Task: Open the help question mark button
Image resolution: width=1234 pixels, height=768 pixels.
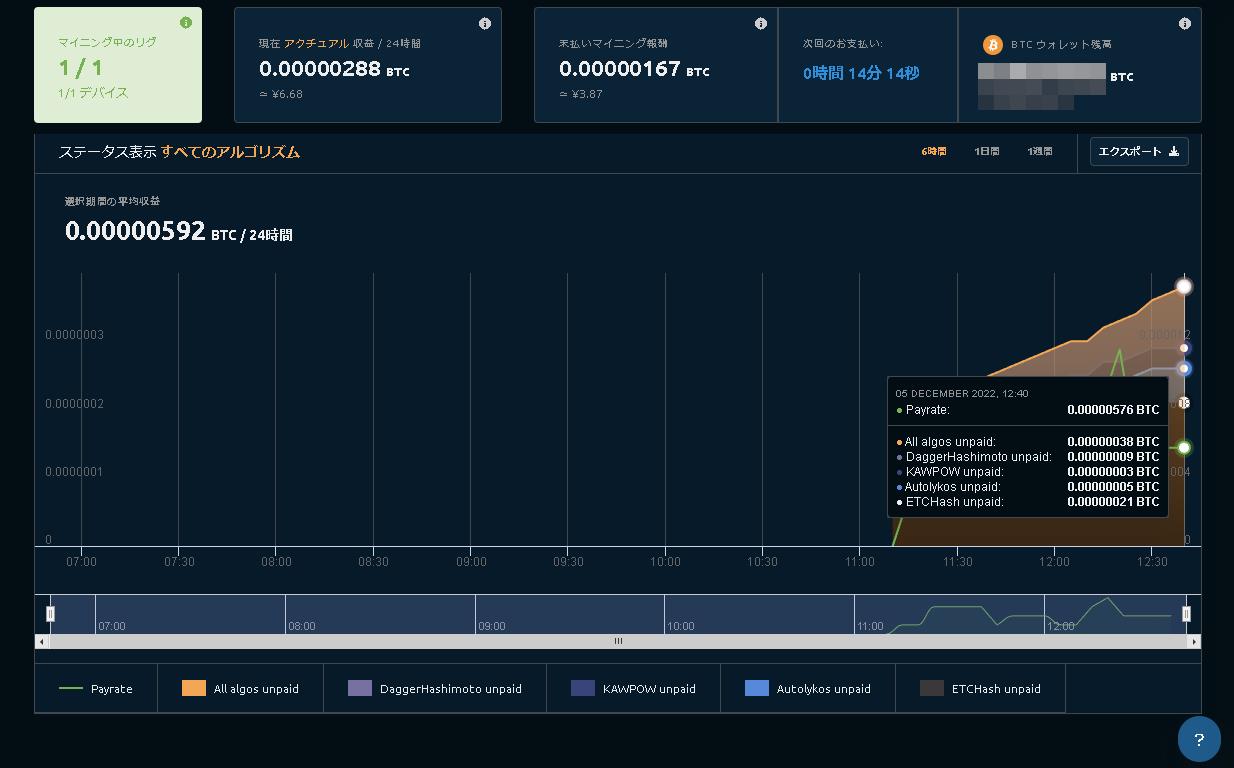Action: 1199,740
